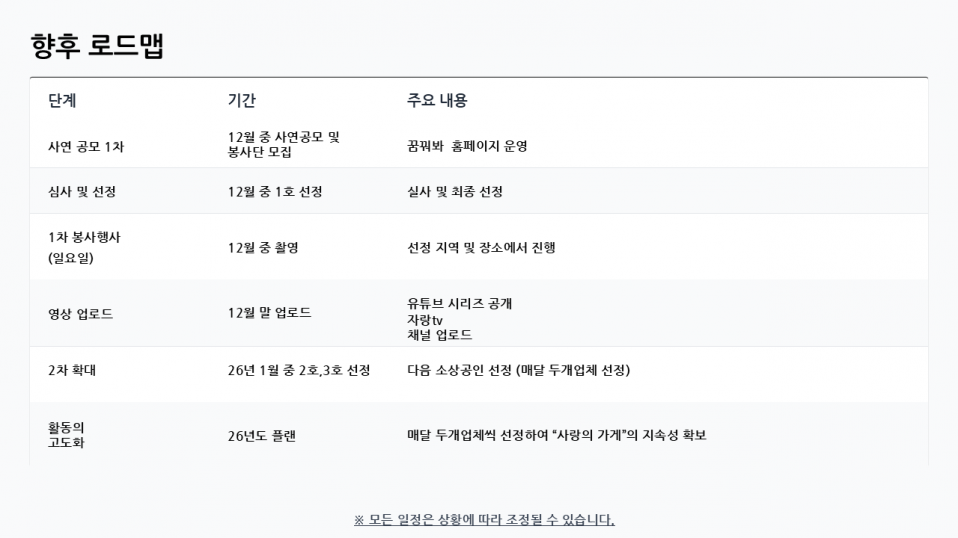Click '선정 지역 및 장소에서 진행' text
Image resolution: width=958 pixels, height=538 pixels.
(481, 247)
